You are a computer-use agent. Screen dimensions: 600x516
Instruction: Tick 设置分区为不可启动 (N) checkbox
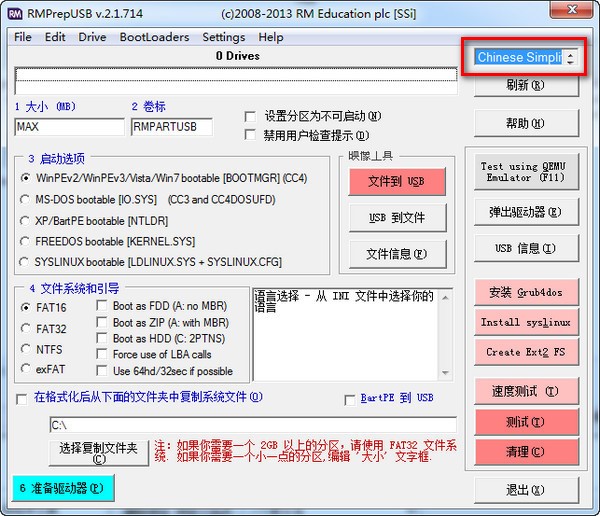250,116
